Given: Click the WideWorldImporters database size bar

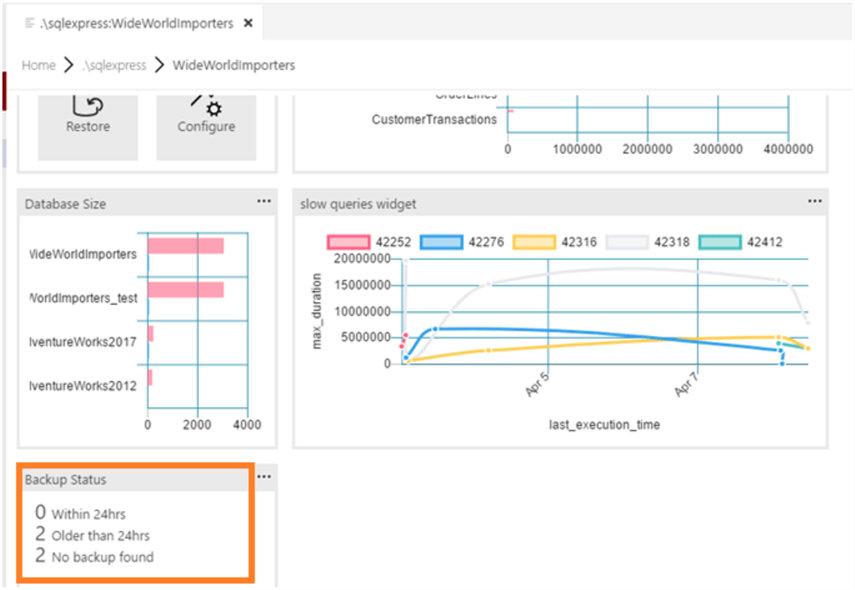Looking at the screenshot, I should tap(186, 246).
